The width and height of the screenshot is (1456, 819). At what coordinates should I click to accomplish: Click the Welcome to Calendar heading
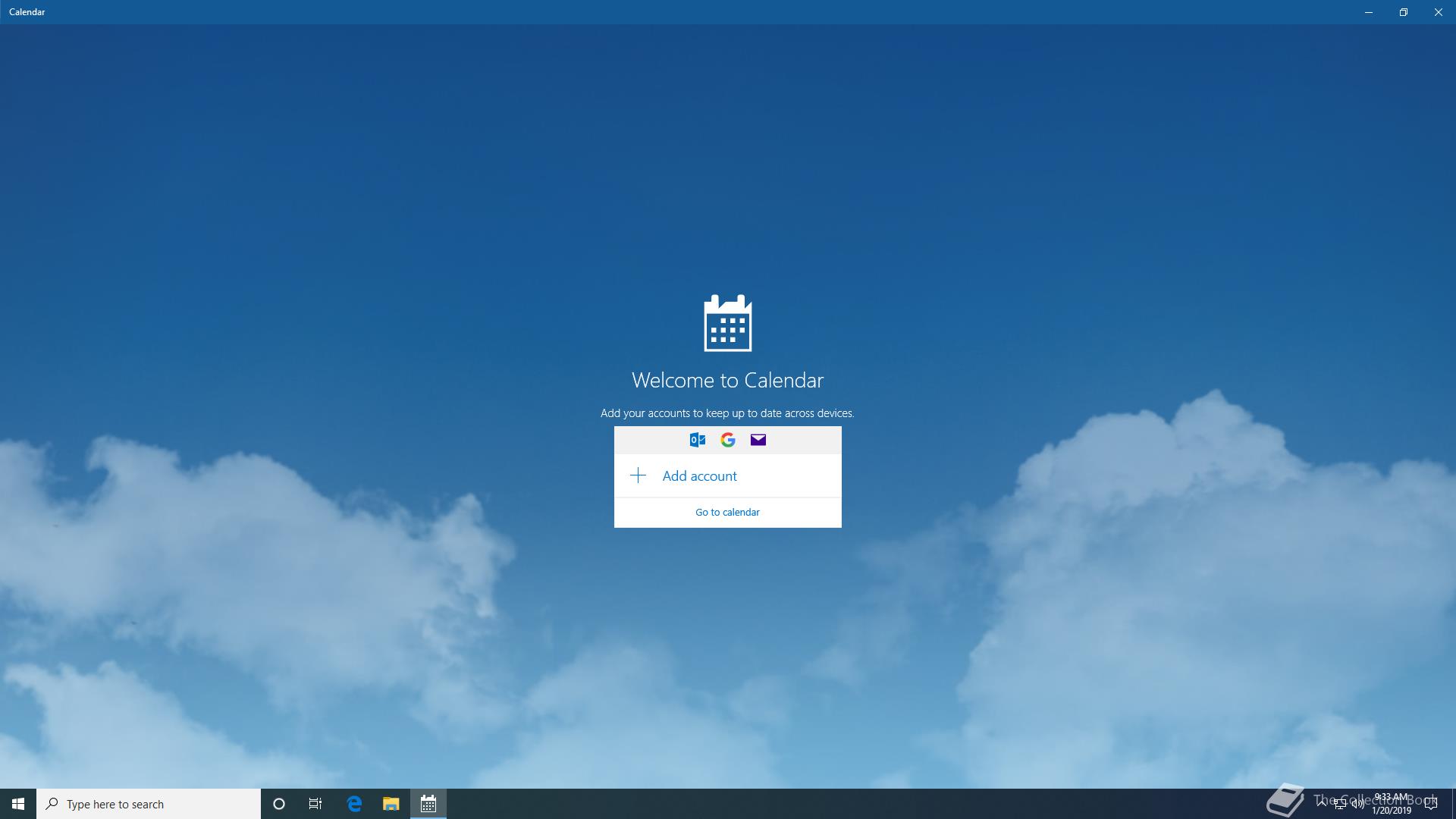point(727,380)
